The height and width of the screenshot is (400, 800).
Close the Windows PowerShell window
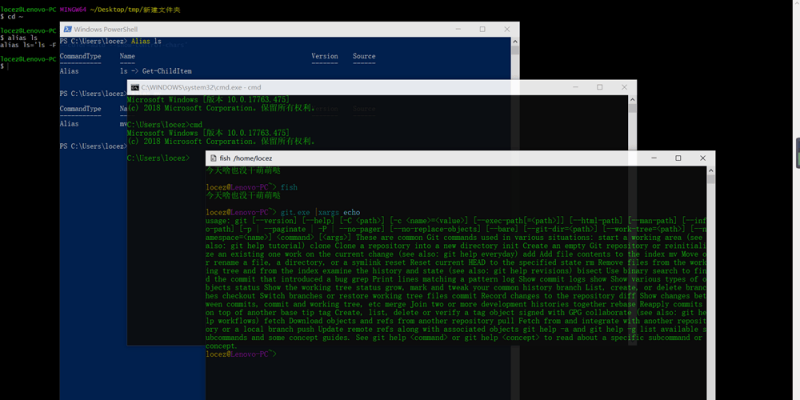(507, 29)
